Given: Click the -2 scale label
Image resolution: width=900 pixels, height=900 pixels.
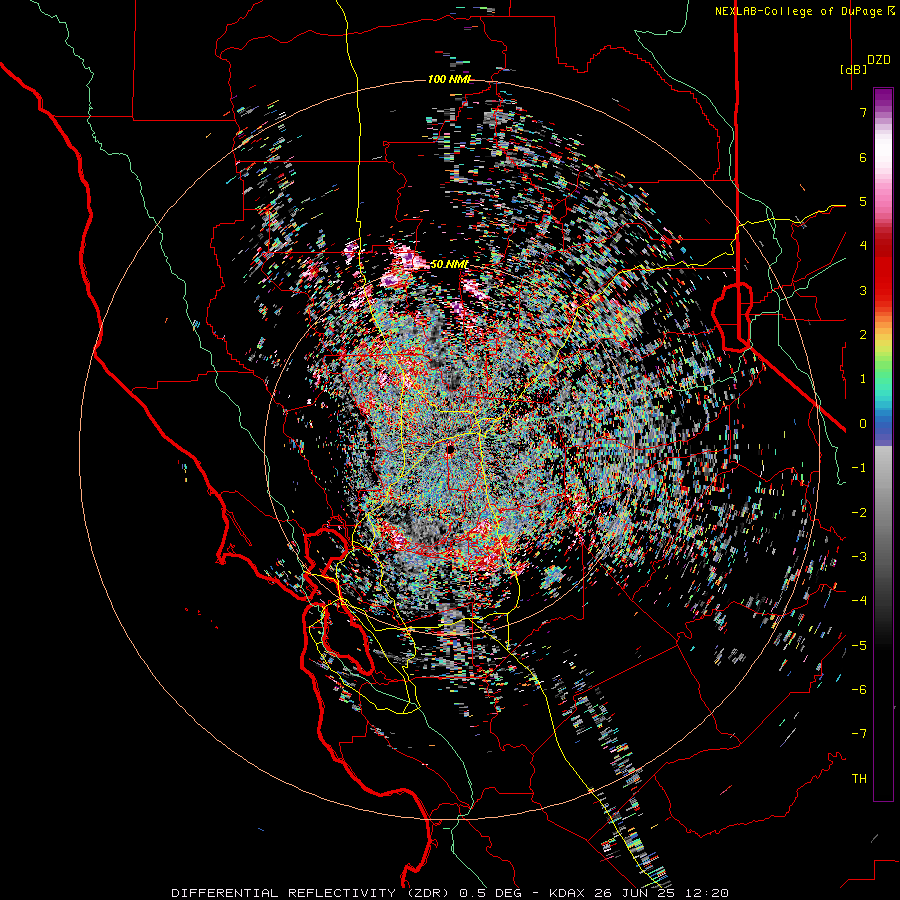Looking at the screenshot, I should pyautogui.click(x=859, y=512).
